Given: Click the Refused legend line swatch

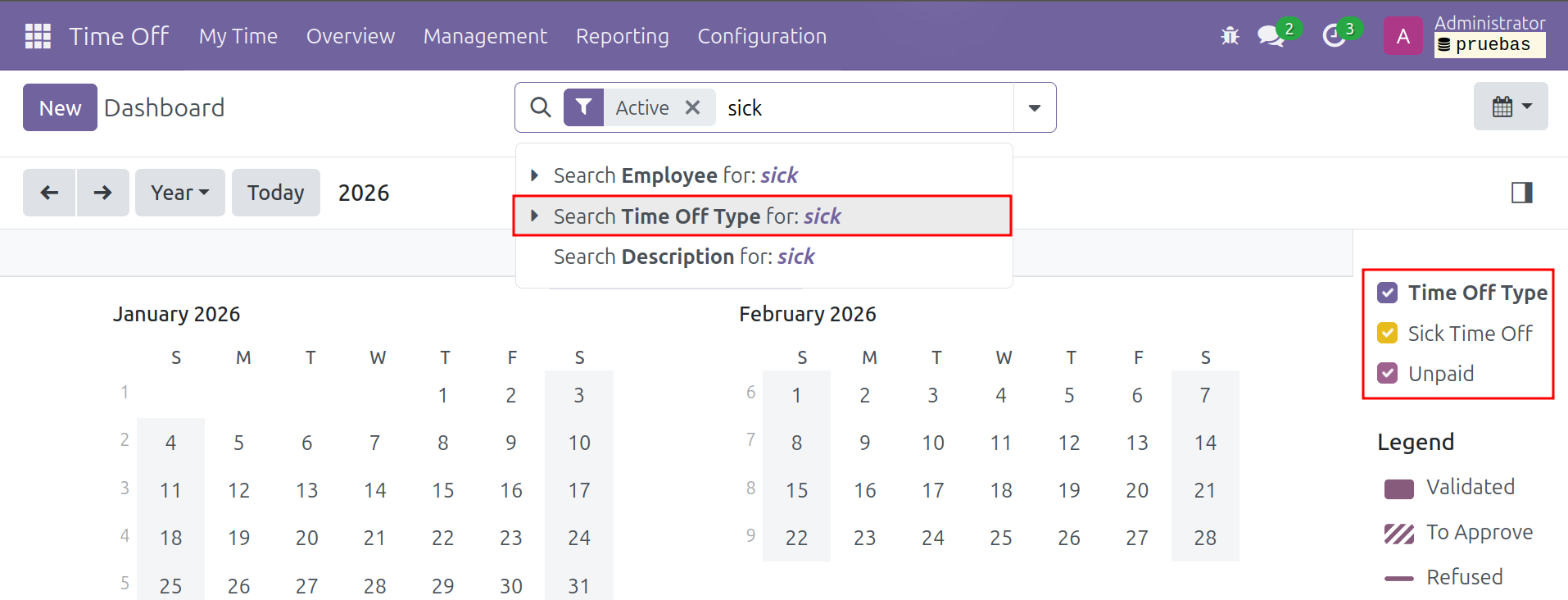Looking at the screenshot, I should pyautogui.click(x=1398, y=579).
